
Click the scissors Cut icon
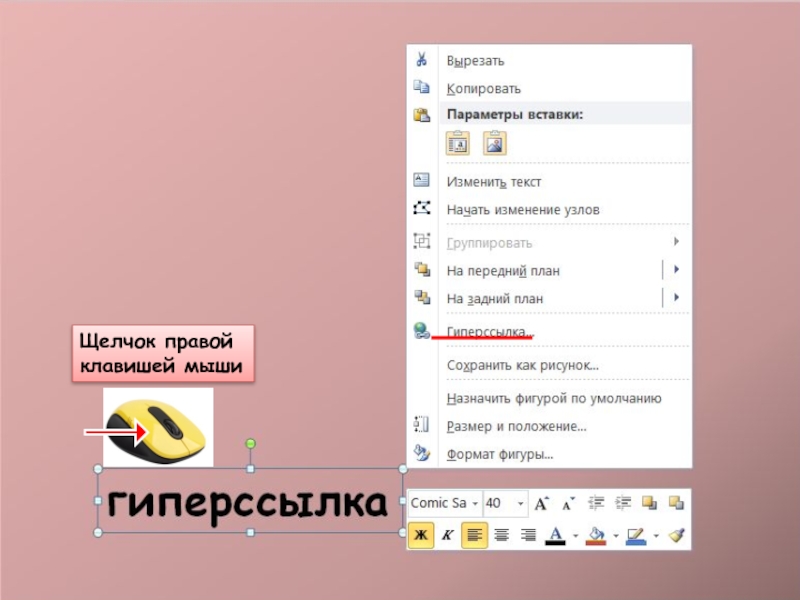point(421,60)
